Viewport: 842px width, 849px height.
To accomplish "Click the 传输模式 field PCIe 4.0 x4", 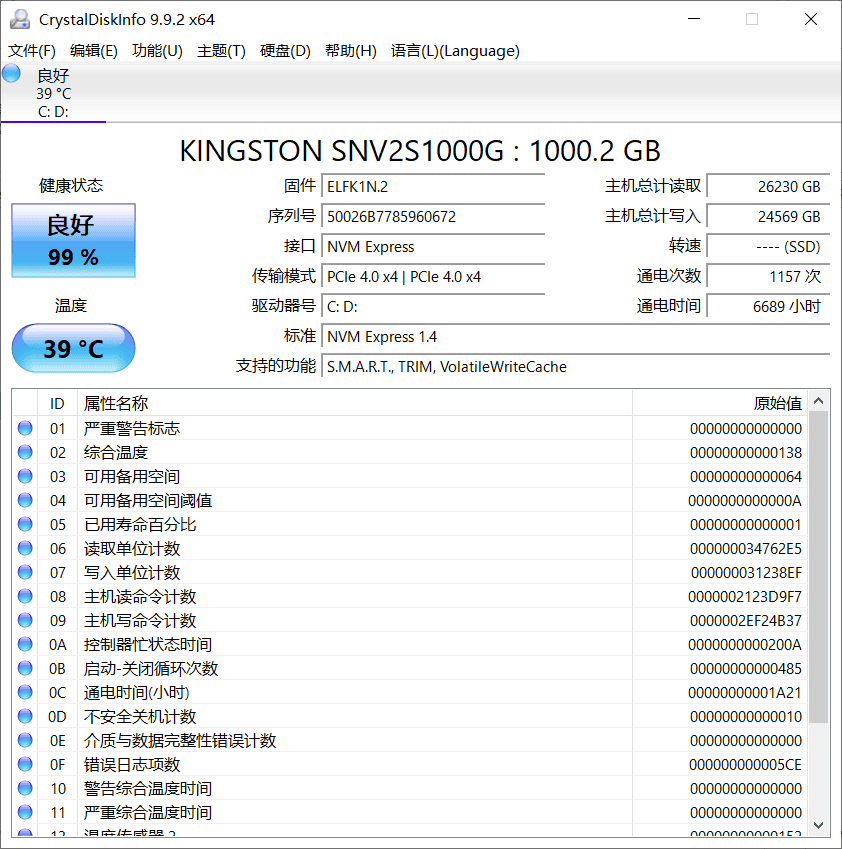I will [x=433, y=277].
